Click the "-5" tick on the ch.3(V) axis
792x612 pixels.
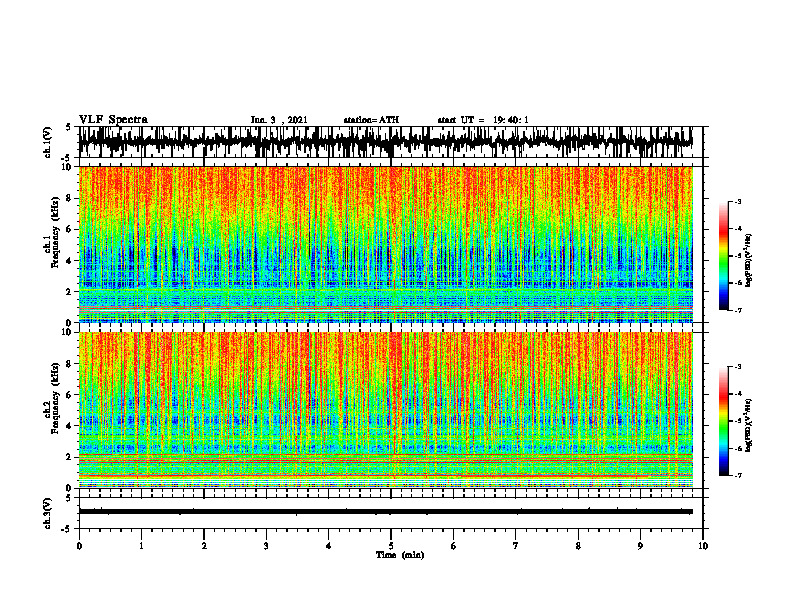pos(68,529)
